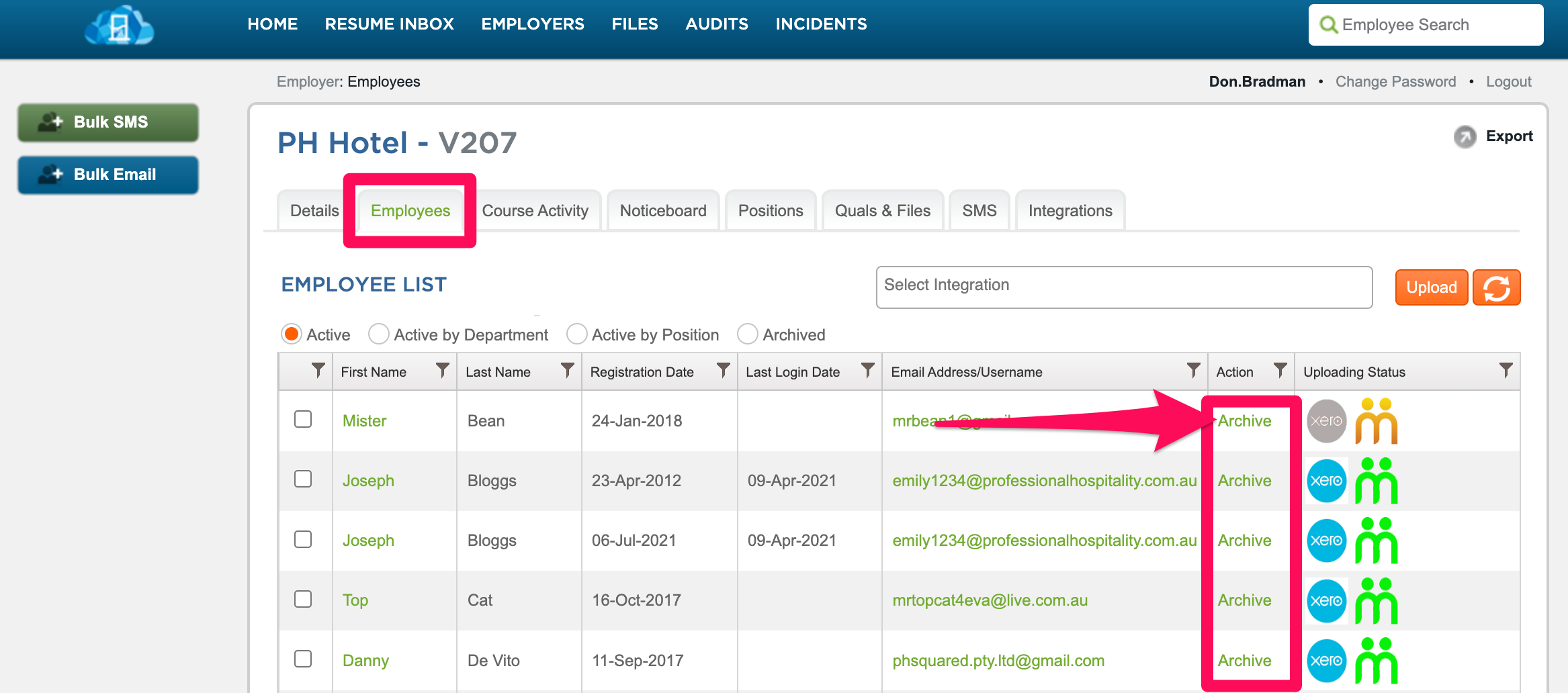Click the Employee Search input field
This screenshot has width=1568, height=693.
click(x=1424, y=24)
